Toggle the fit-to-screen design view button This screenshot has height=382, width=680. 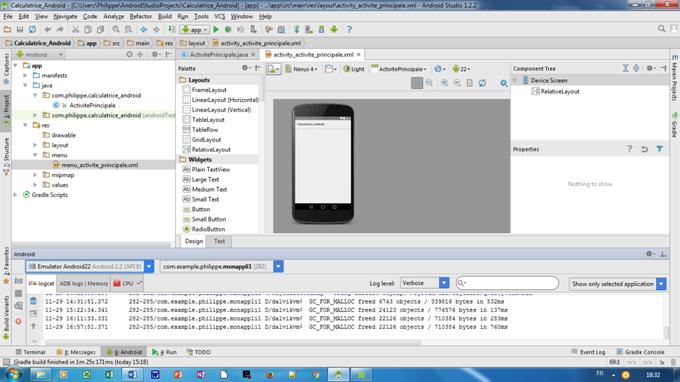tap(417, 83)
